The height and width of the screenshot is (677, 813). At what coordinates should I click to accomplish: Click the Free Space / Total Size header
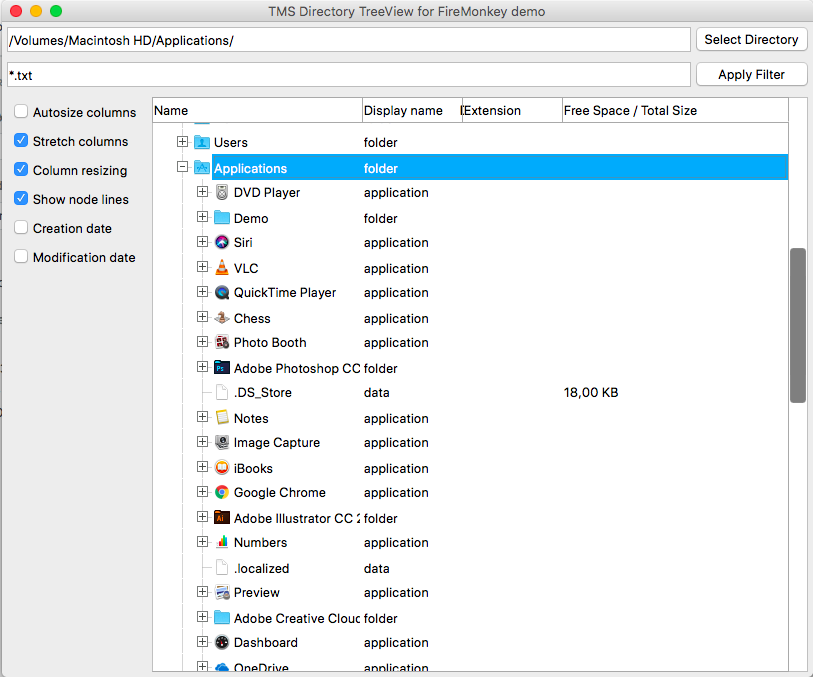pyautogui.click(x=675, y=110)
